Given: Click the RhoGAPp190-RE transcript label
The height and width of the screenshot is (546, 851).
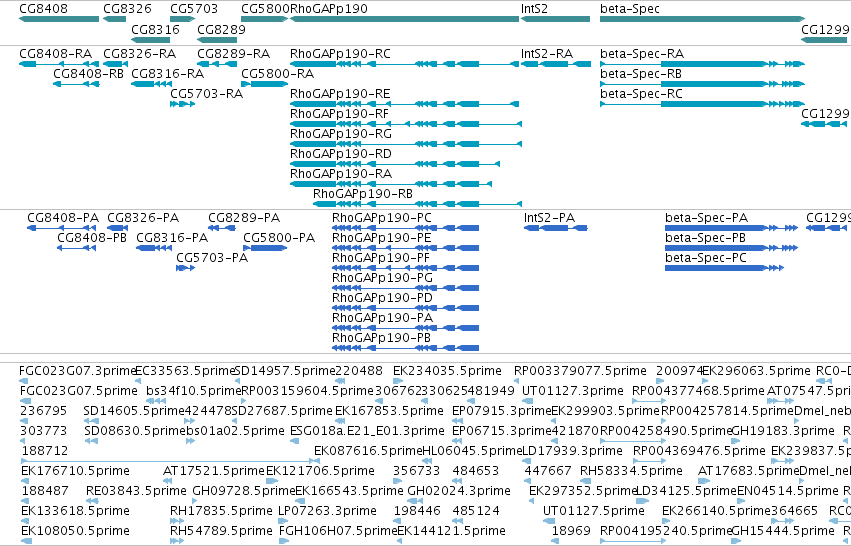Looking at the screenshot, I should (x=340, y=94).
